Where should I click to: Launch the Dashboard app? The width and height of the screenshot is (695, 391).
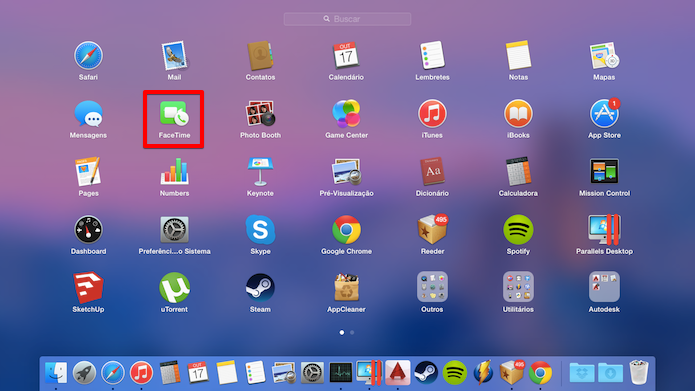[x=88, y=230]
